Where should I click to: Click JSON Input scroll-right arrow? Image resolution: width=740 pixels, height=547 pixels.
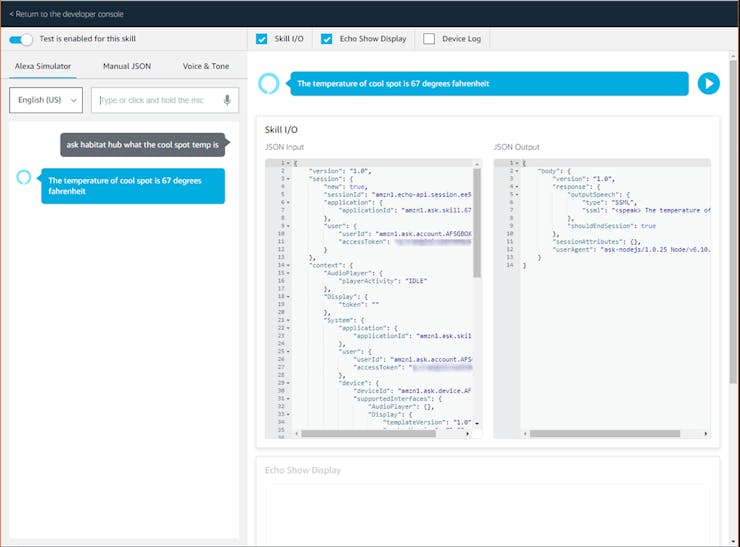pos(468,434)
